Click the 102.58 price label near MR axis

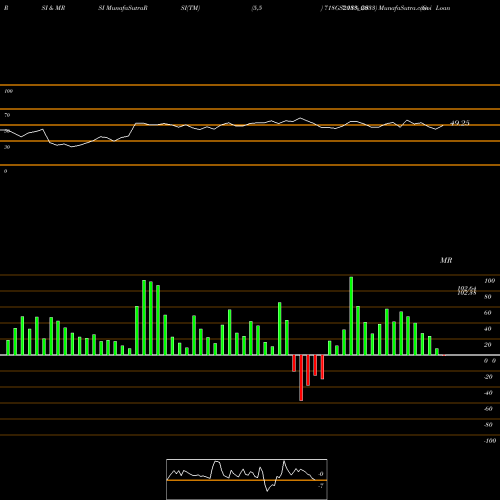coord(467,293)
